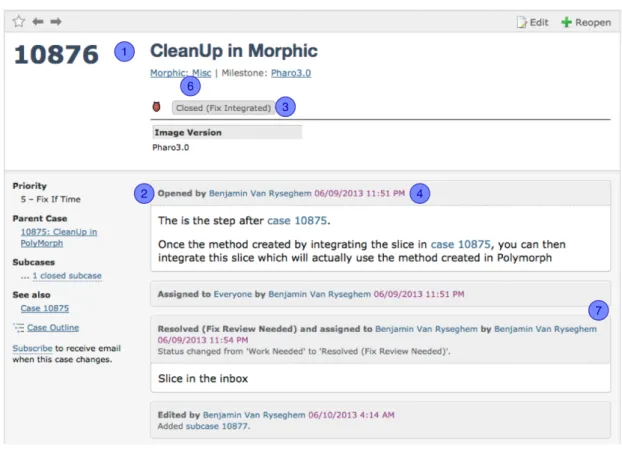Open the Pharo3.0 milestone link
Screen dimensions: 622x449
(291, 73)
